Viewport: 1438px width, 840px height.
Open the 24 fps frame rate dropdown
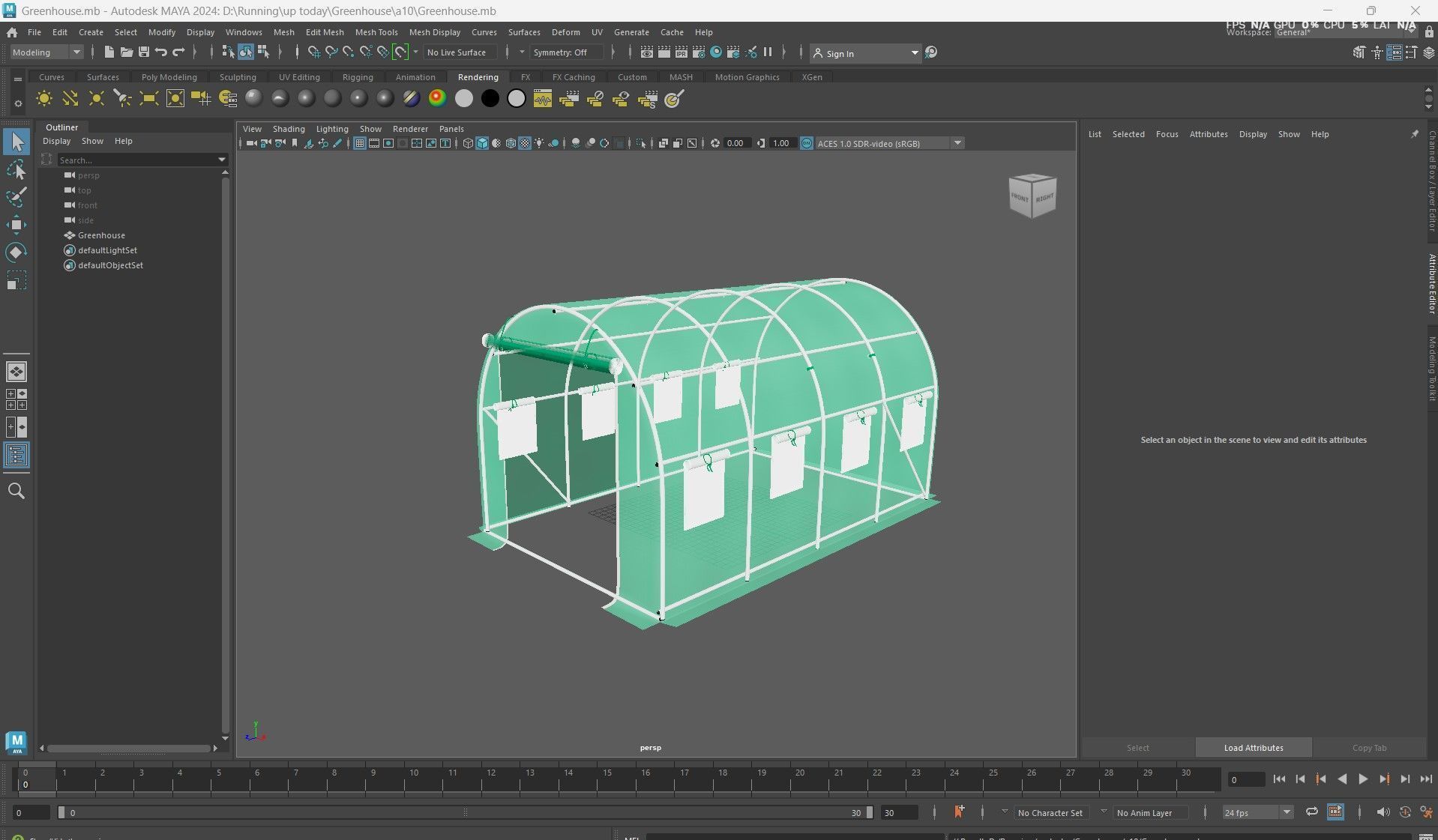pyautogui.click(x=1257, y=813)
